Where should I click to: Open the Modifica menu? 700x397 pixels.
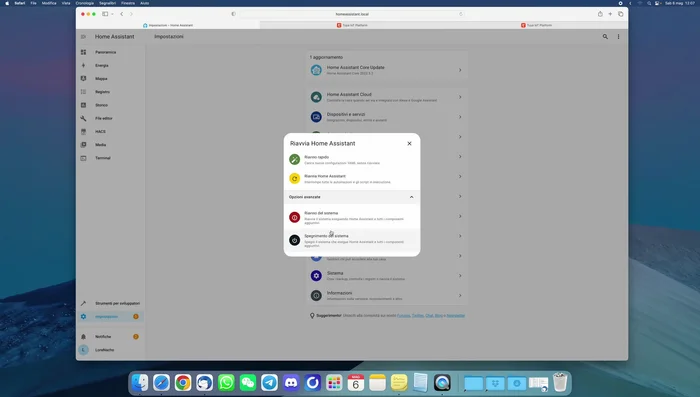coord(49,3)
